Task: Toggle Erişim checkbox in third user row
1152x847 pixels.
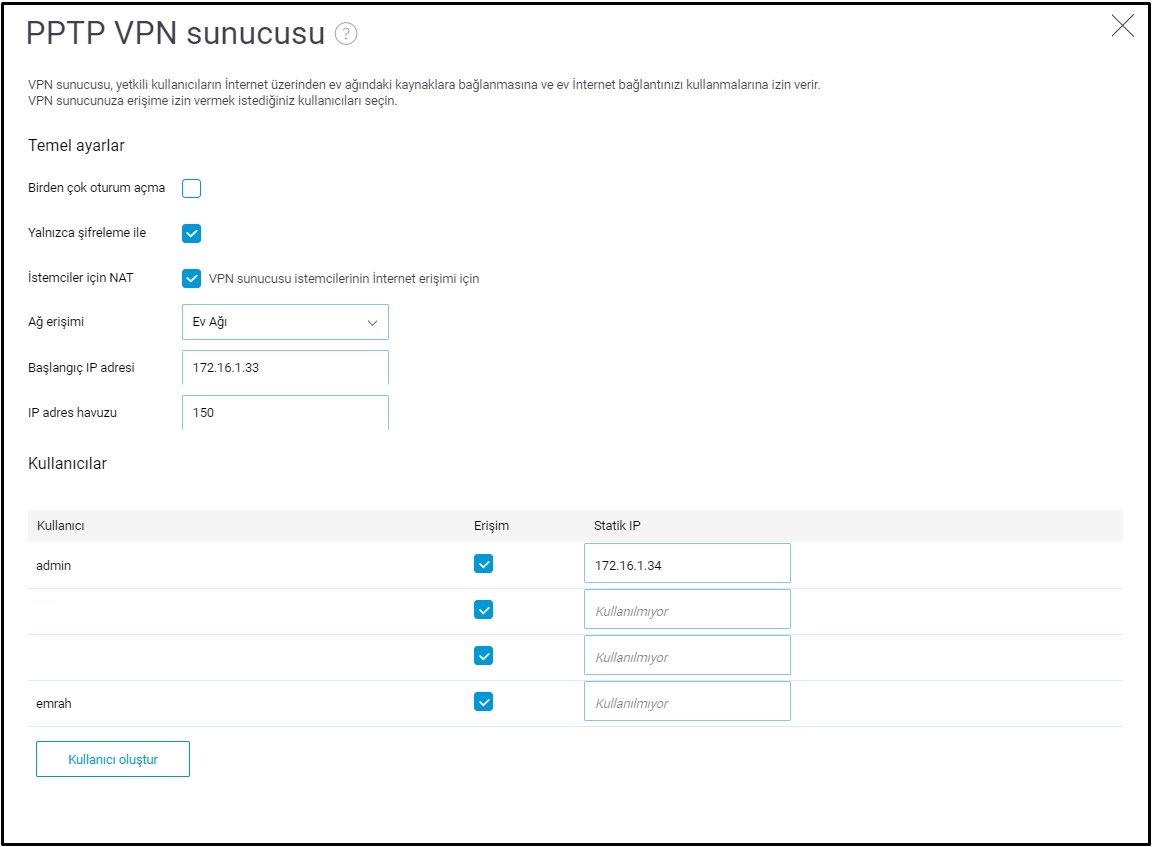Action: point(483,656)
